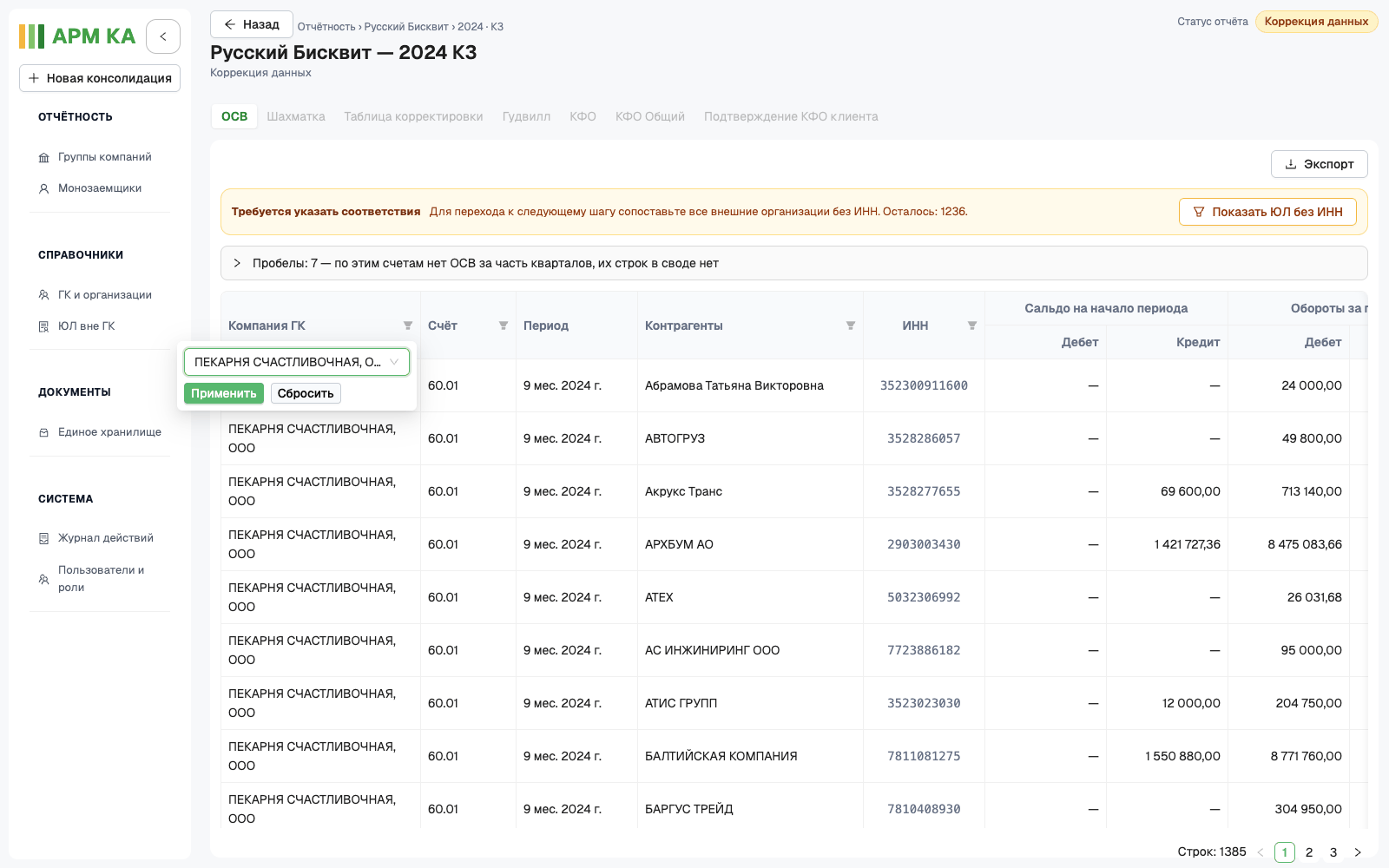This screenshot has height=868, width=1389.
Task: Collapse the sidebar with the chevron button
Action: [163, 36]
